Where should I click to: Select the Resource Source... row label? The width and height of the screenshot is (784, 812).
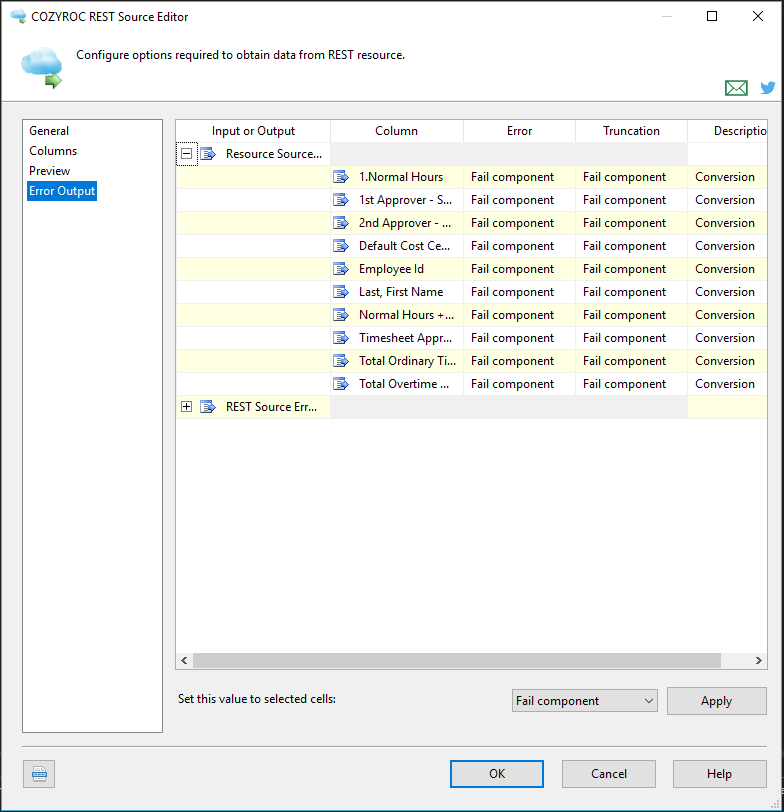[x=274, y=154]
